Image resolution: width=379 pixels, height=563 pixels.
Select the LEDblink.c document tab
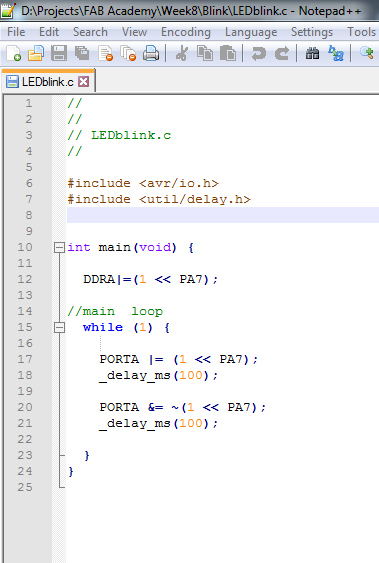tap(48, 82)
